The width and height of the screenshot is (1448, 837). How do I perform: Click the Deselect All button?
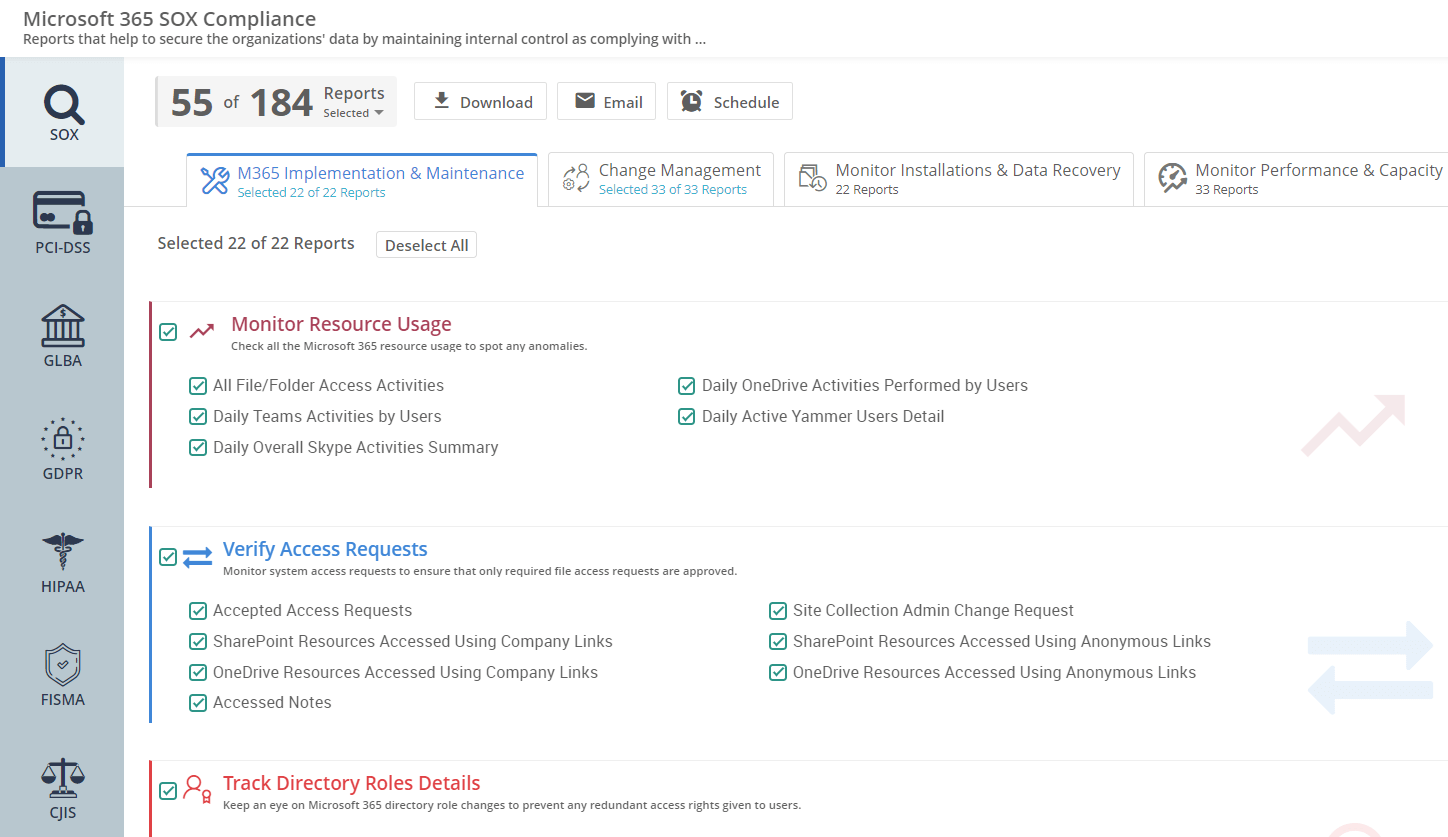point(426,244)
